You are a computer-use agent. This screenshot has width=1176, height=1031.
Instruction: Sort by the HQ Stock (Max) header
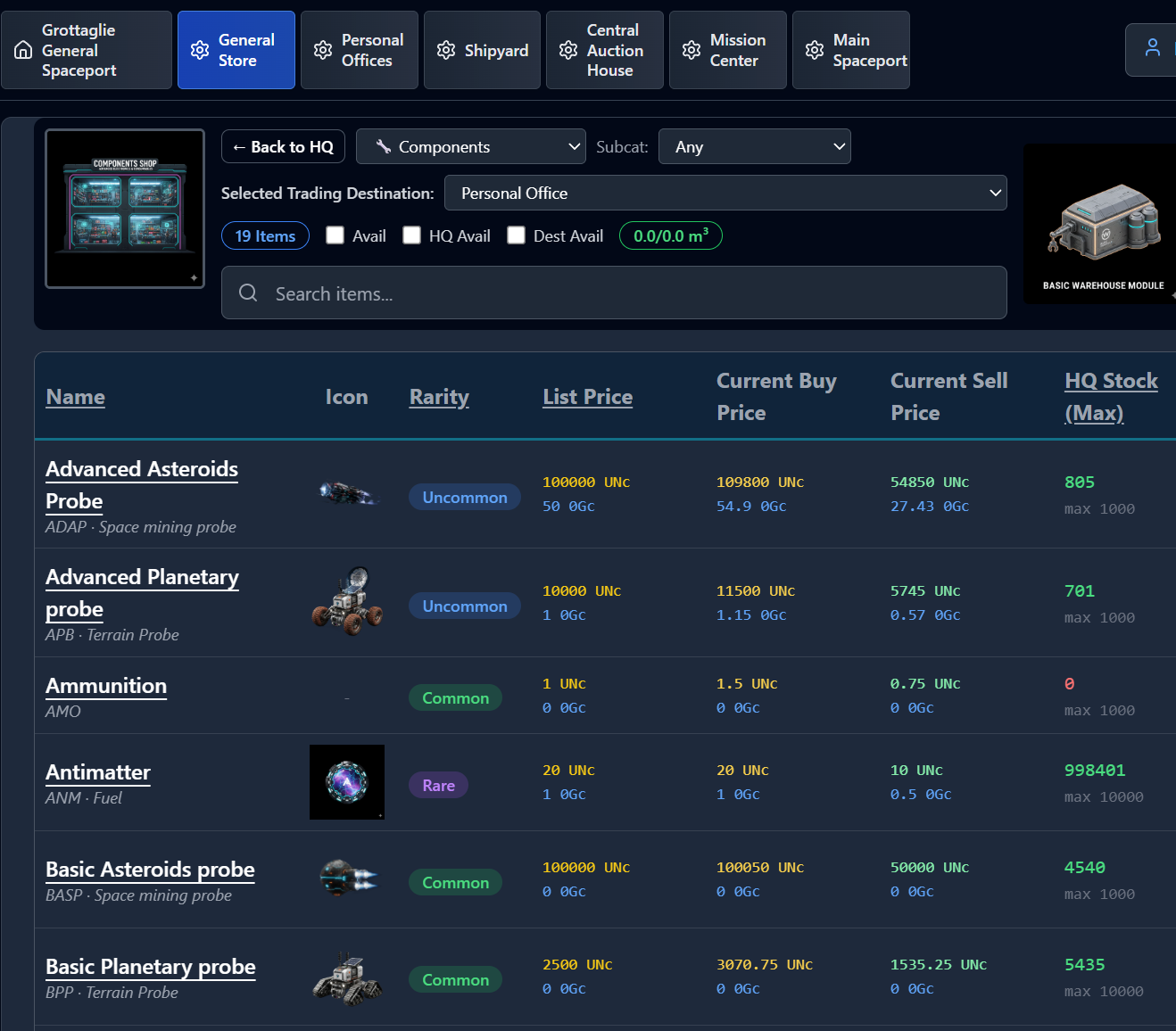(1111, 397)
